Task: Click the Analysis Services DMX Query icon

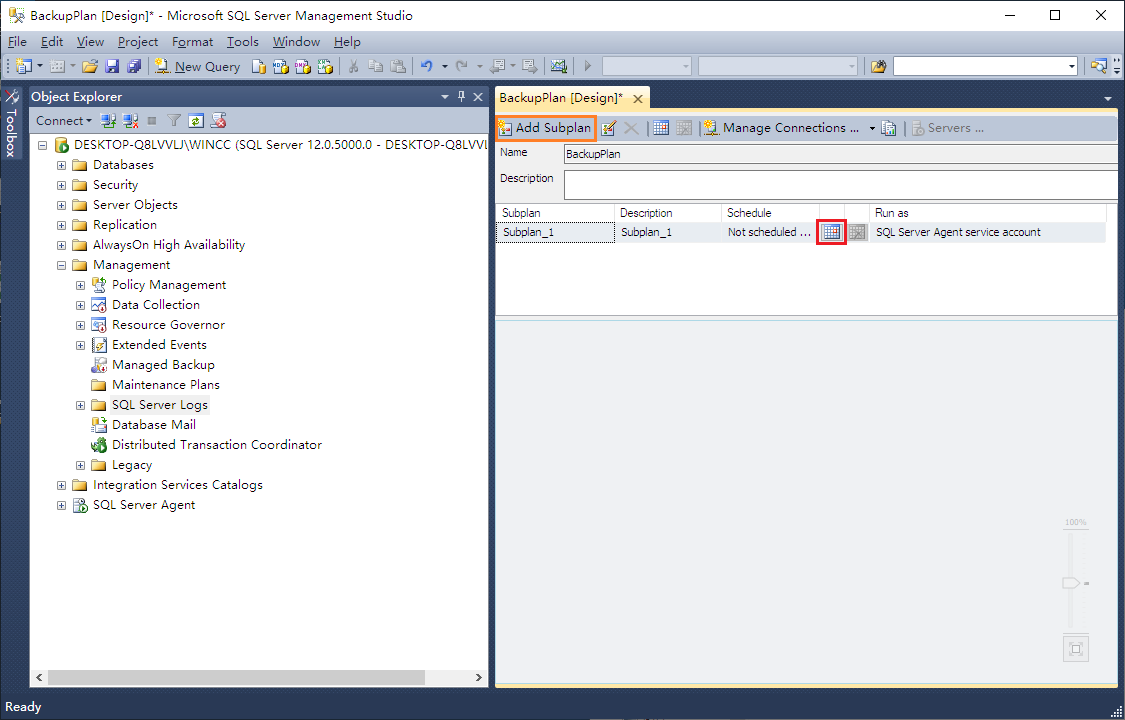Action: coord(303,67)
